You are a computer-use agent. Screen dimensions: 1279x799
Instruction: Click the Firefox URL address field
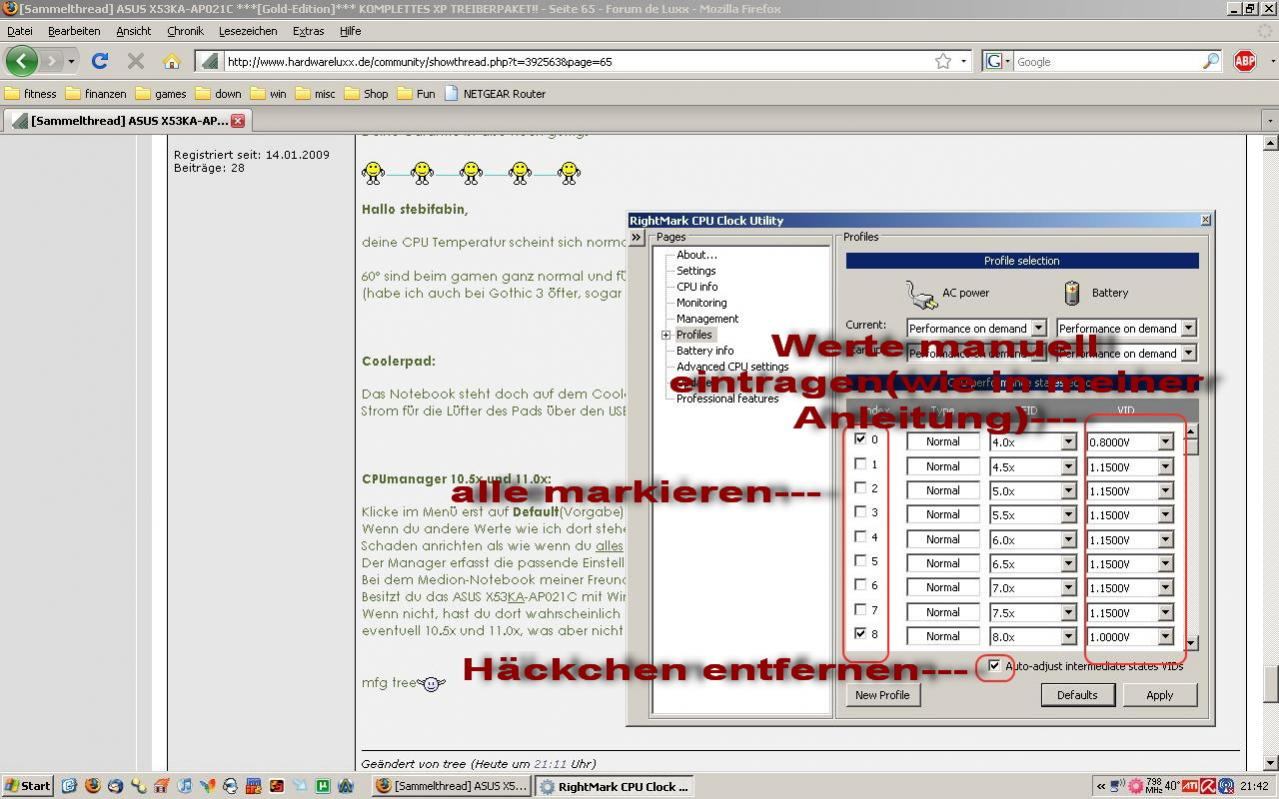point(575,61)
